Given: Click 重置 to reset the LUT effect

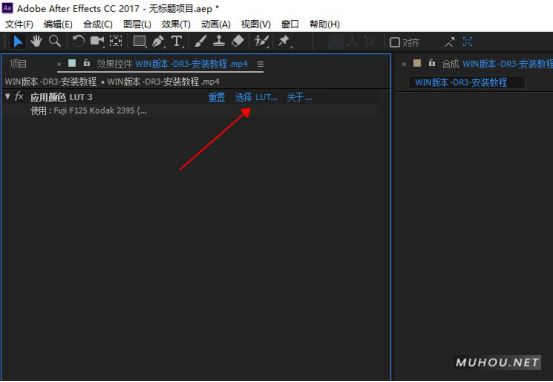Looking at the screenshot, I should [217, 97].
